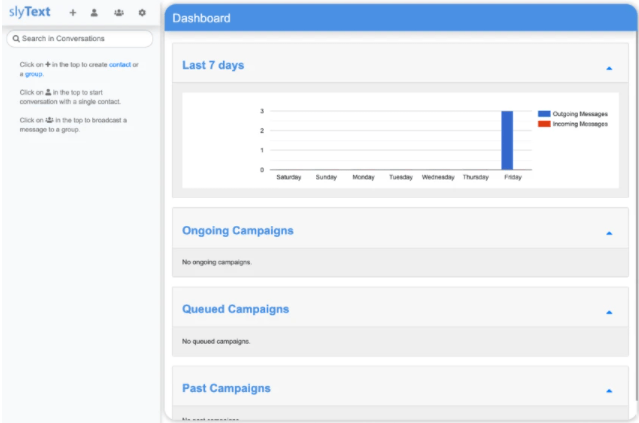639x423 pixels.
Task: Click the slyText logo
Action: tap(30, 13)
